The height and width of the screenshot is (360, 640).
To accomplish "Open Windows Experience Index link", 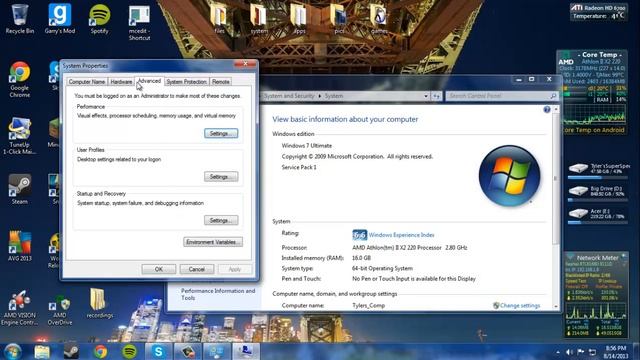I will (x=401, y=235).
